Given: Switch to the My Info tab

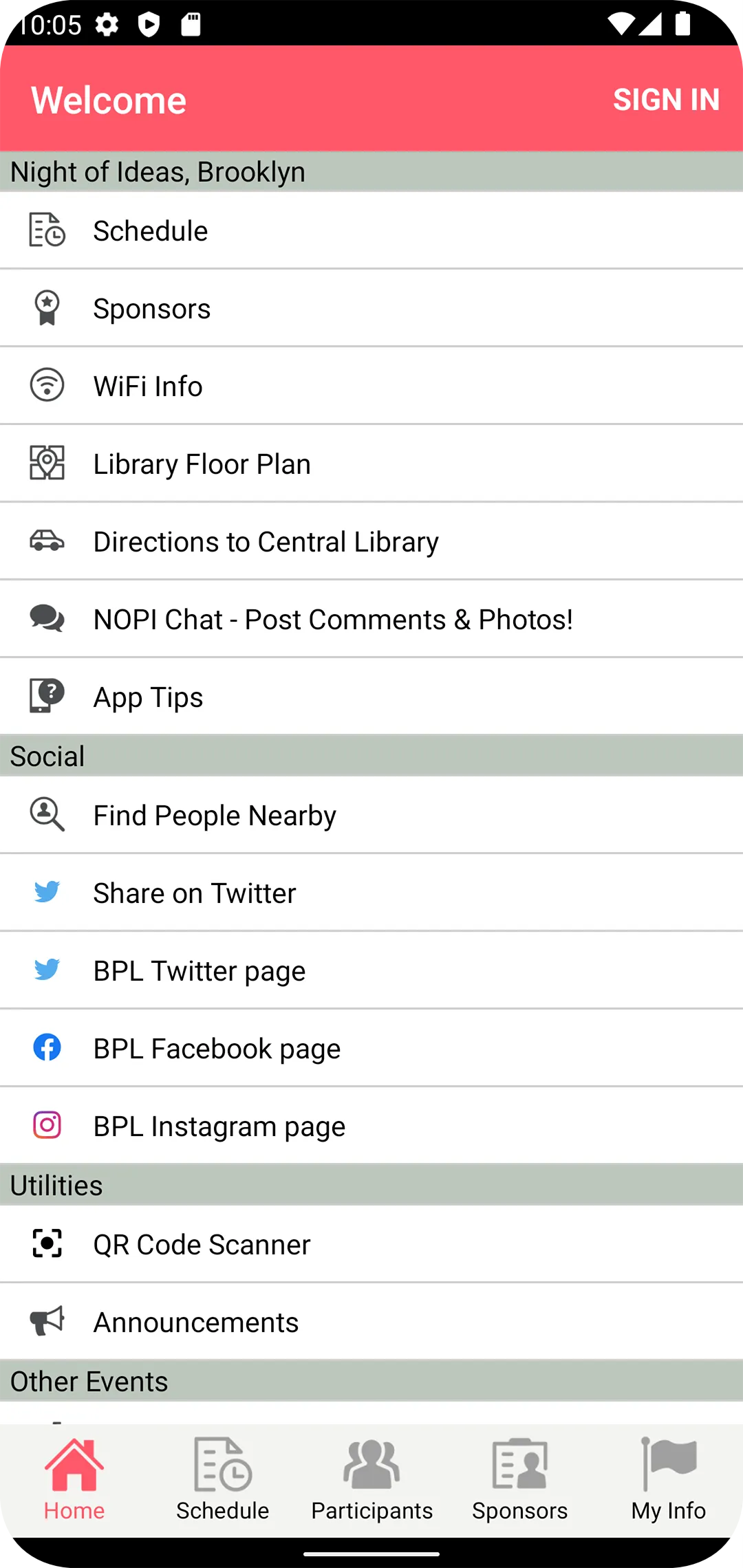Looking at the screenshot, I should click(669, 1479).
